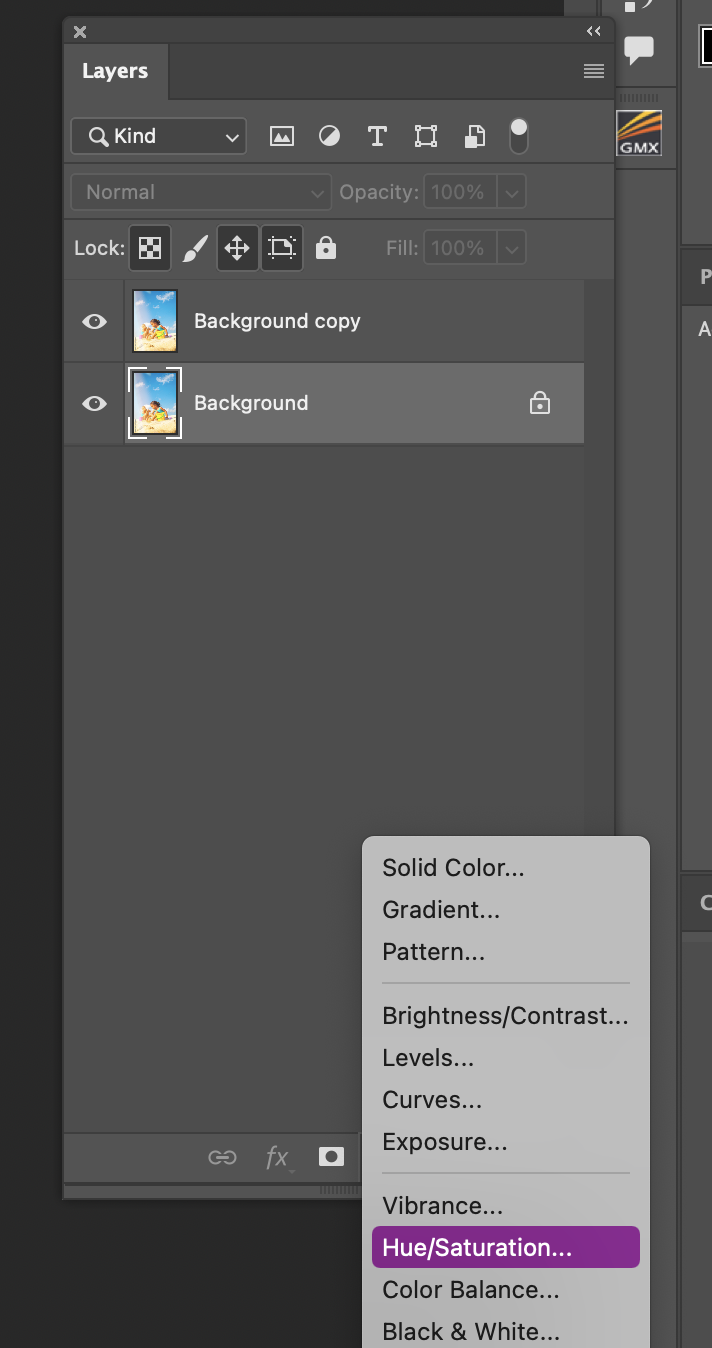Hide the Background copy layer
712x1348 pixels.
pos(94,321)
